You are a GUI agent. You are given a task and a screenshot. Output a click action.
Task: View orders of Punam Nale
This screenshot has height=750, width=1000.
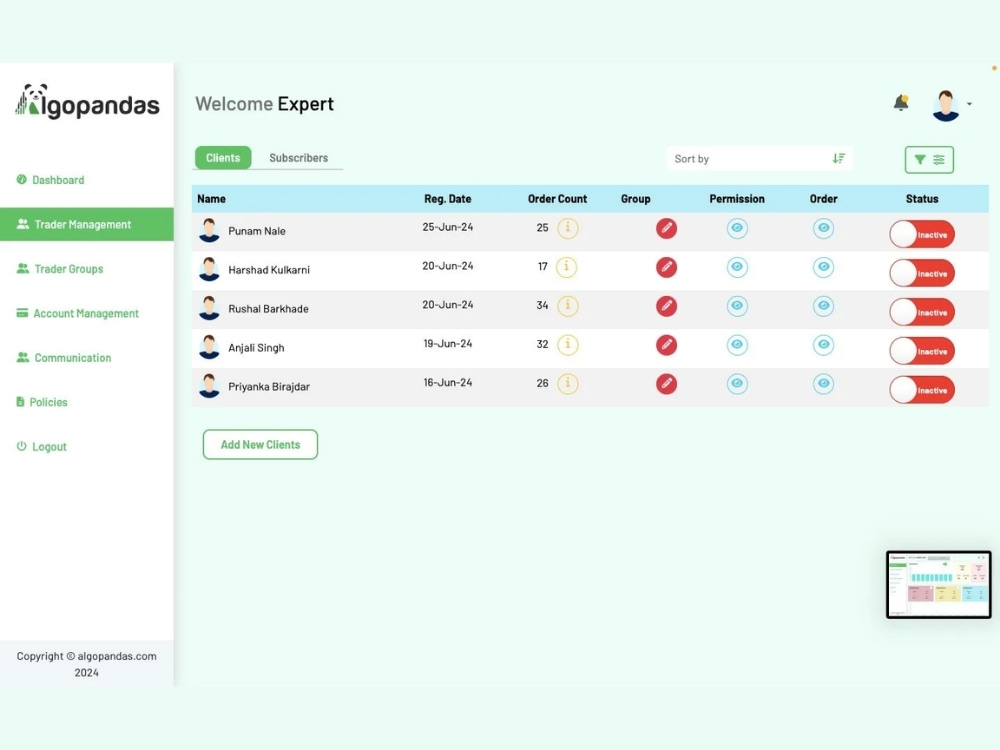[823, 228]
